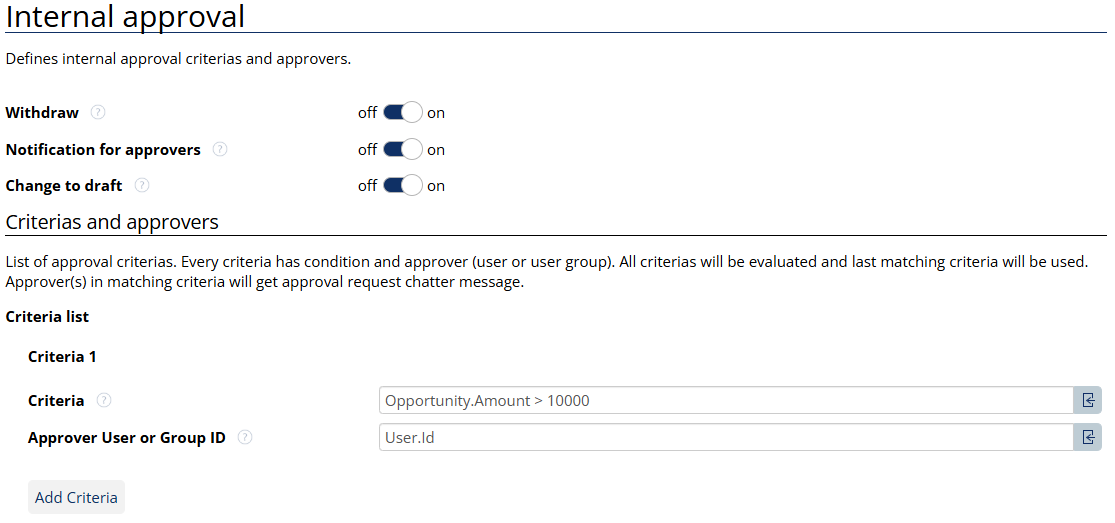
Task: Click the help icon beside the Criteria label
Action: click(x=104, y=401)
